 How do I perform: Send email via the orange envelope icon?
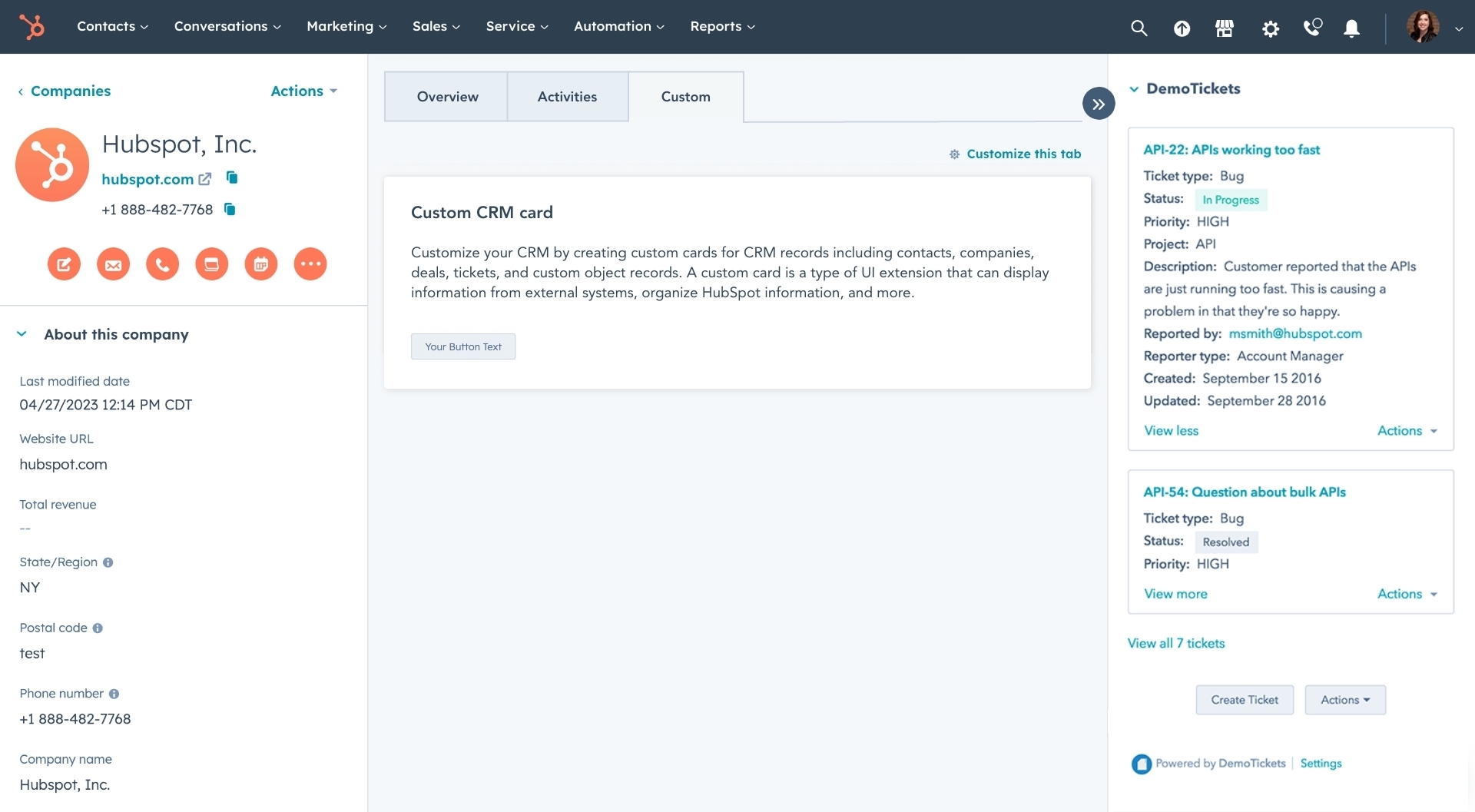tap(113, 264)
